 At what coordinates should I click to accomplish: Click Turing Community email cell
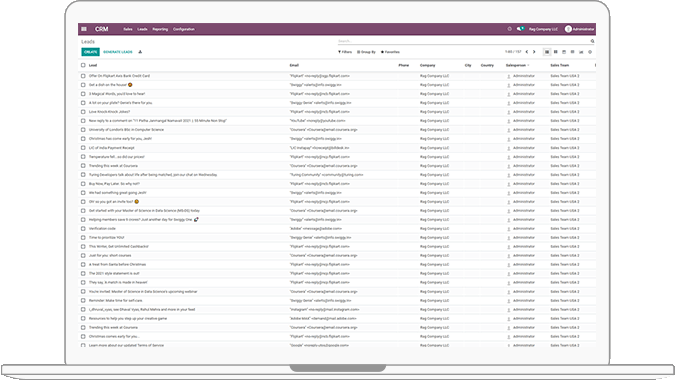(x=326, y=175)
